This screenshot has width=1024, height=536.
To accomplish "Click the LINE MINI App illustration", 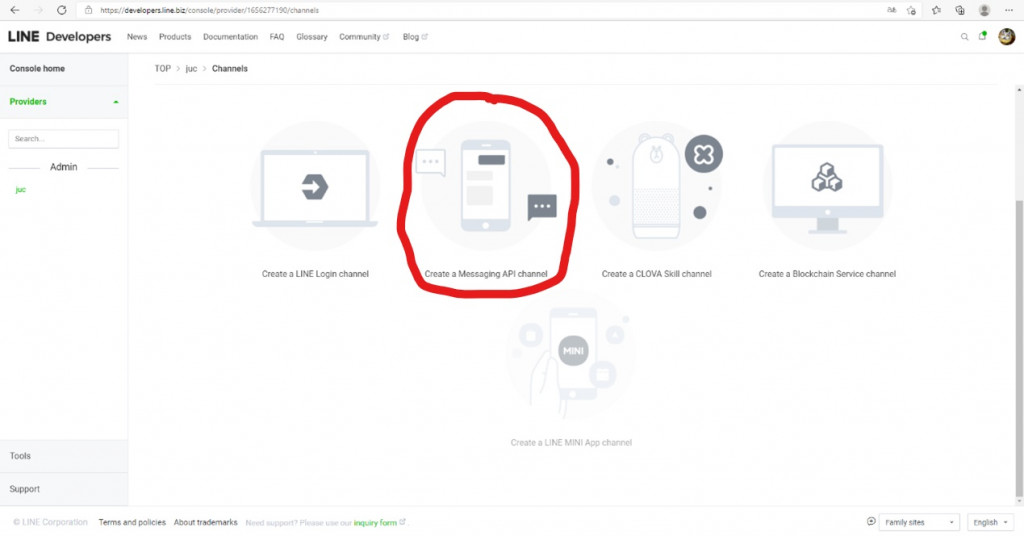I will click(x=571, y=356).
